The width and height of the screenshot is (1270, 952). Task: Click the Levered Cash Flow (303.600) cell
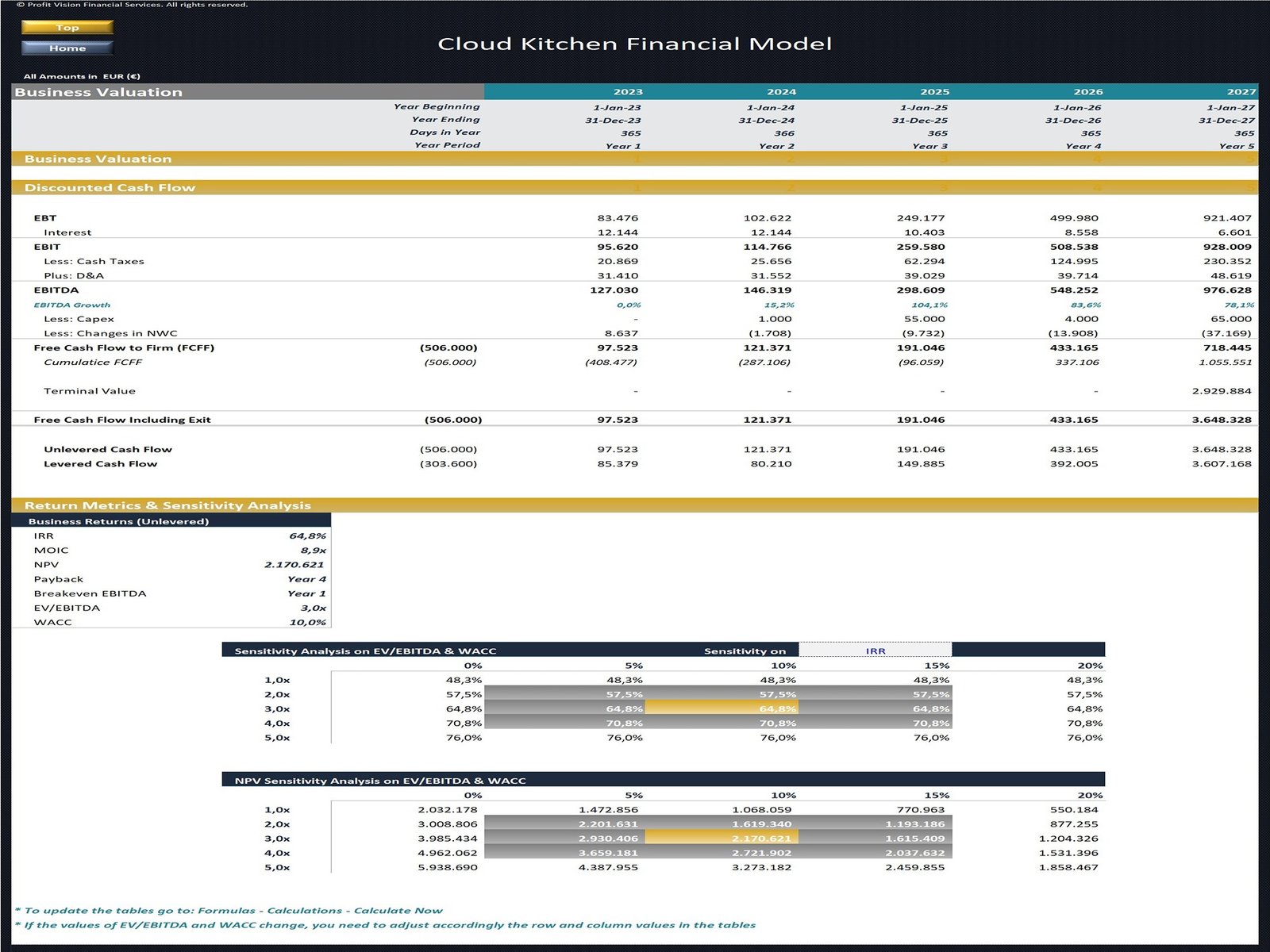tap(448, 464)
